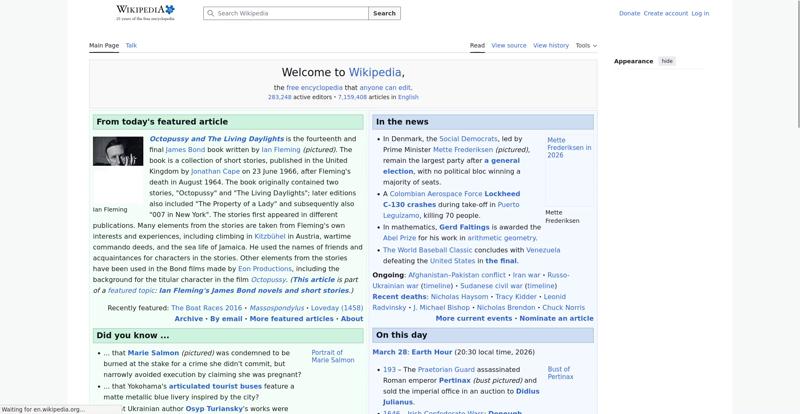Select the View history tab
The image size is (800, 414).
point(550,45)
